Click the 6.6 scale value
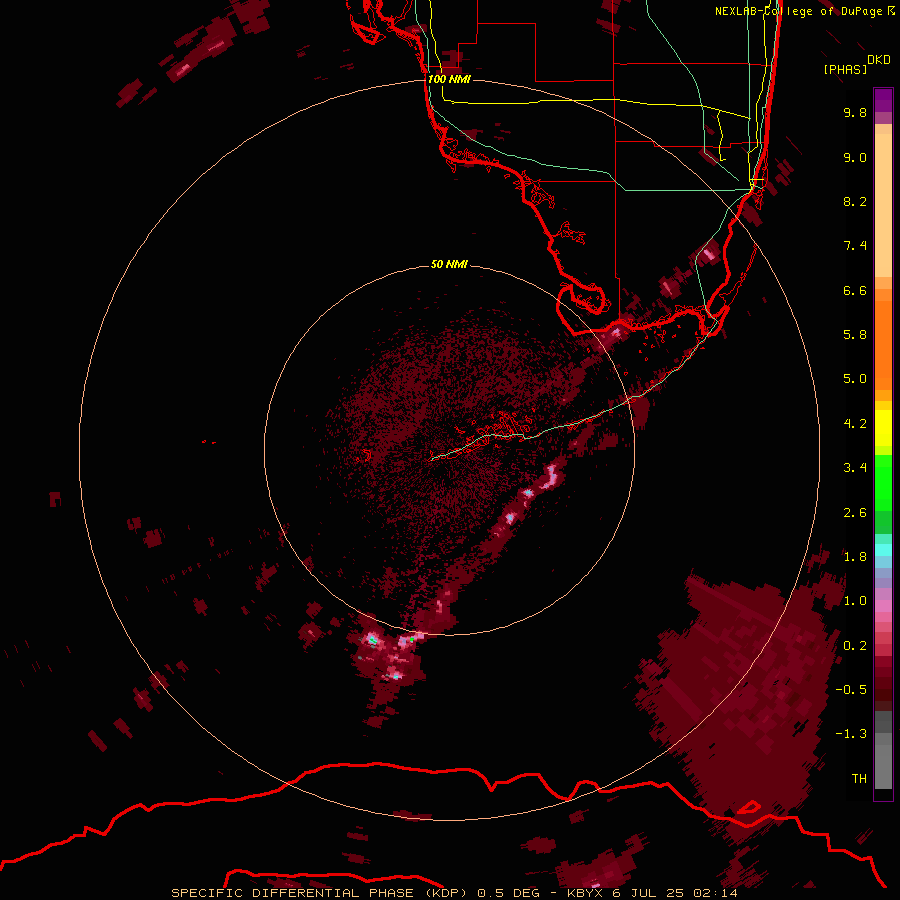This screenshot has height=900, width=900. pyautogui.click(x=855, y=290)
